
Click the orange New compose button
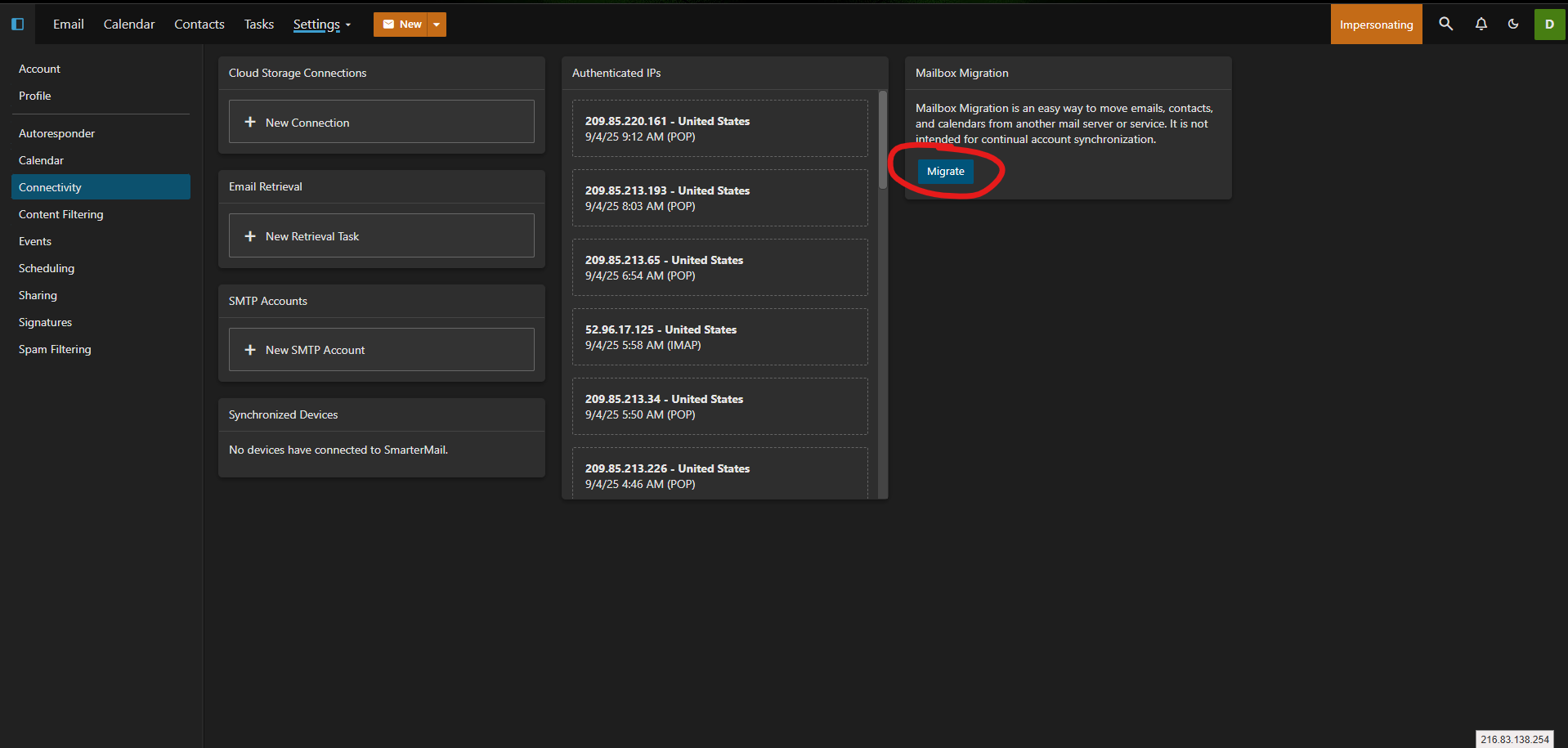(x=401, y=25)
